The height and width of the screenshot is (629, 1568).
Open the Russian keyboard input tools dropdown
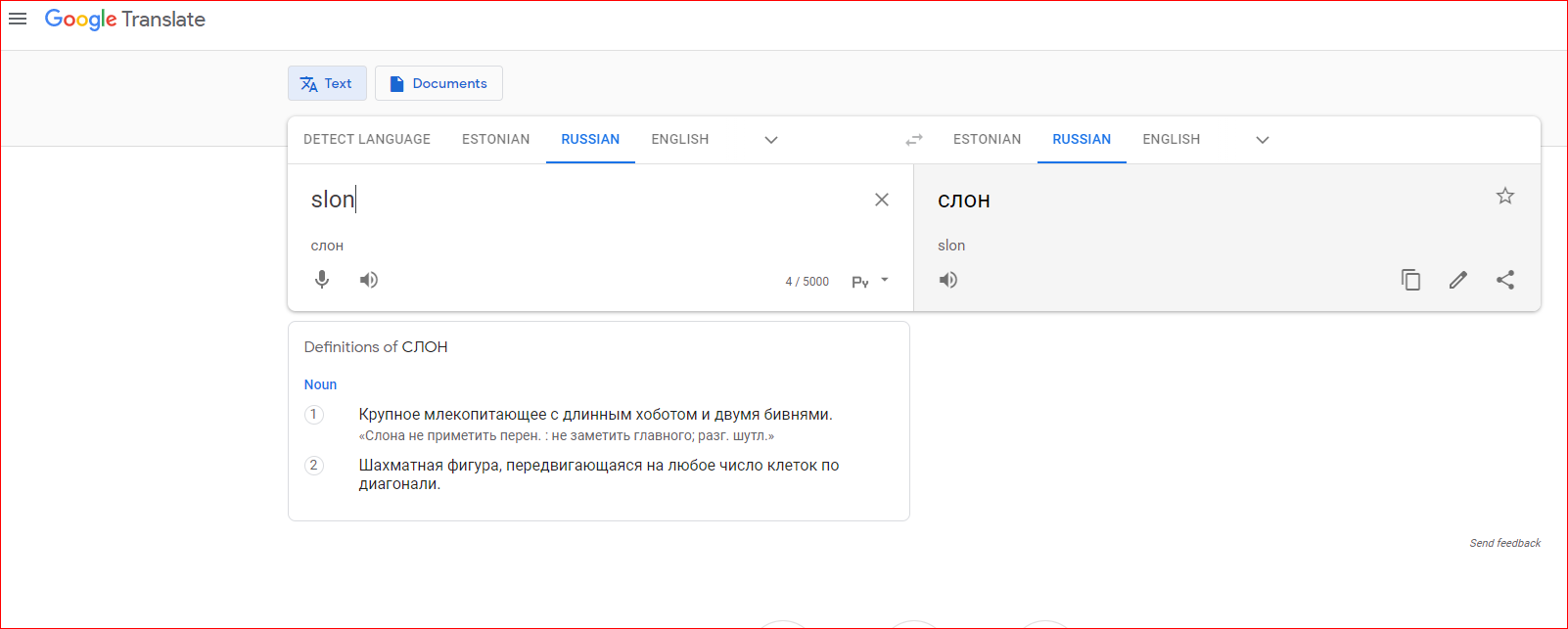tap(884, 281)
